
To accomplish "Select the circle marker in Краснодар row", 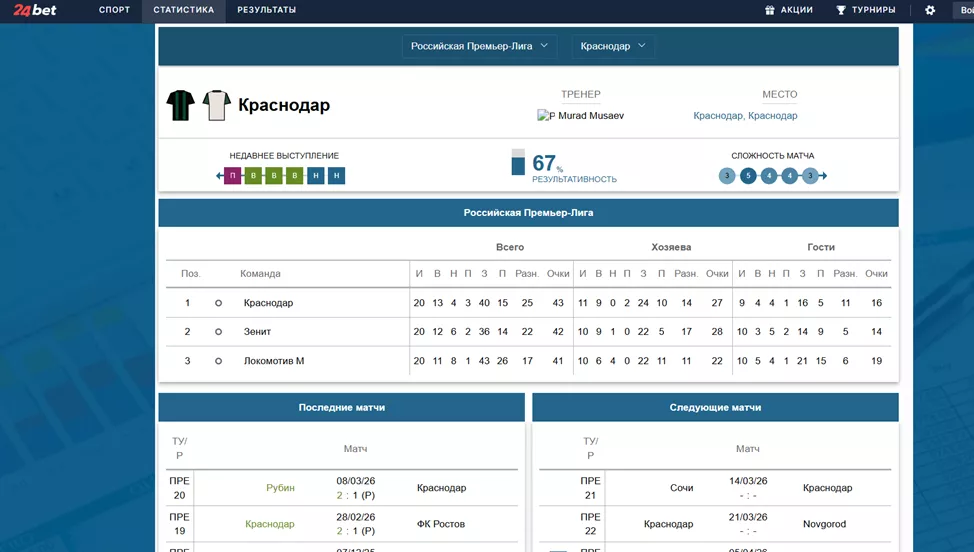I will point(218,303).
